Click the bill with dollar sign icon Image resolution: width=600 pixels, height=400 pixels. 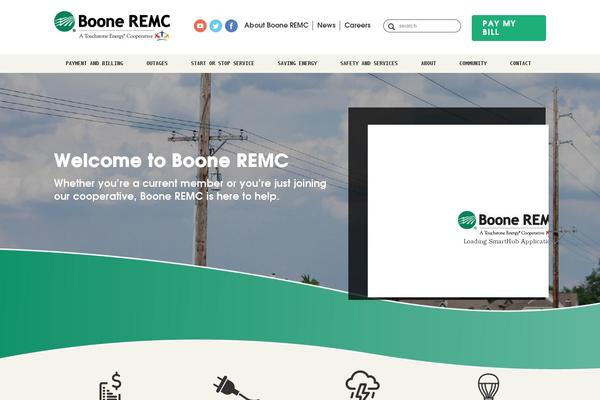111,386
